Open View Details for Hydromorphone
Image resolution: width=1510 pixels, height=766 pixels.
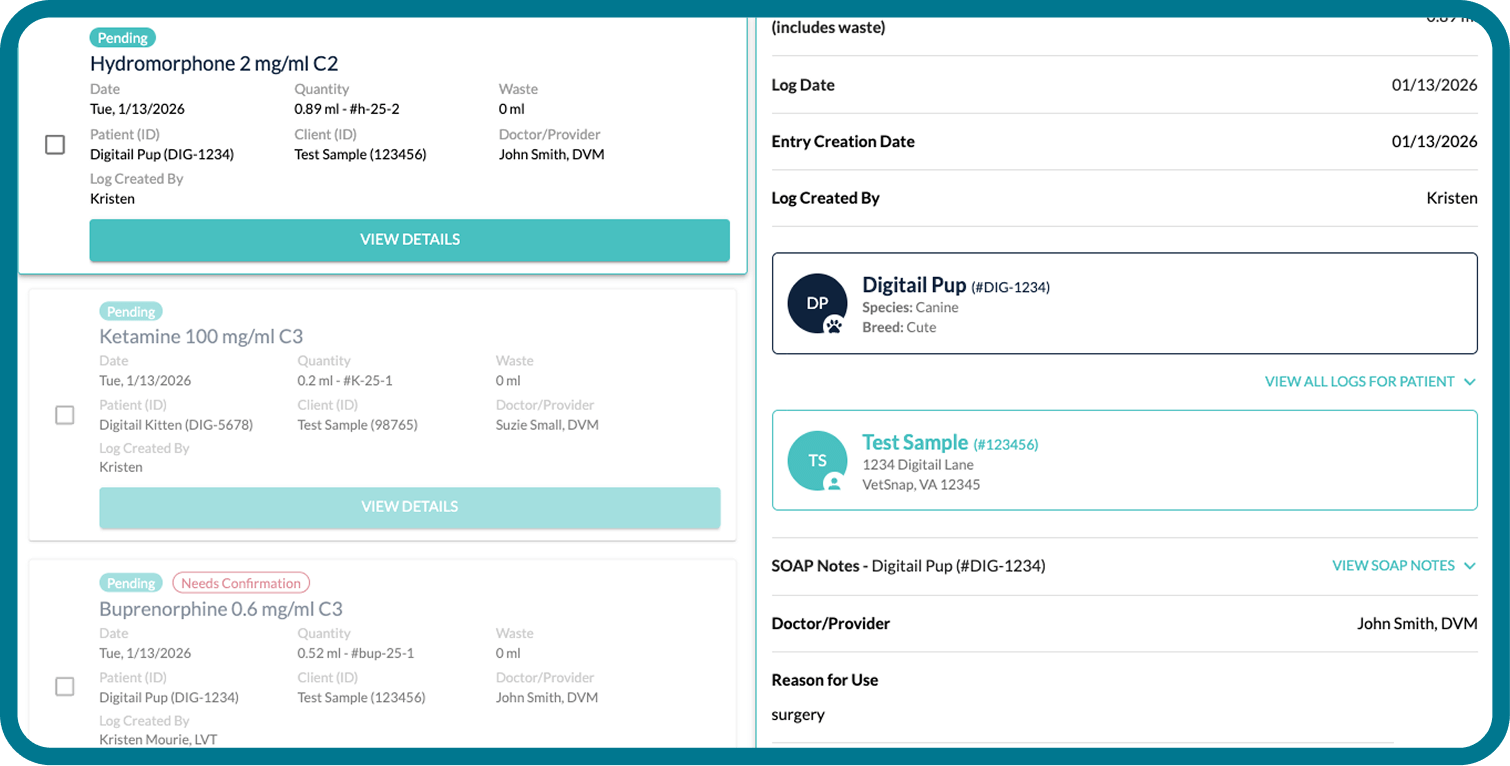[x=409, y=240]
